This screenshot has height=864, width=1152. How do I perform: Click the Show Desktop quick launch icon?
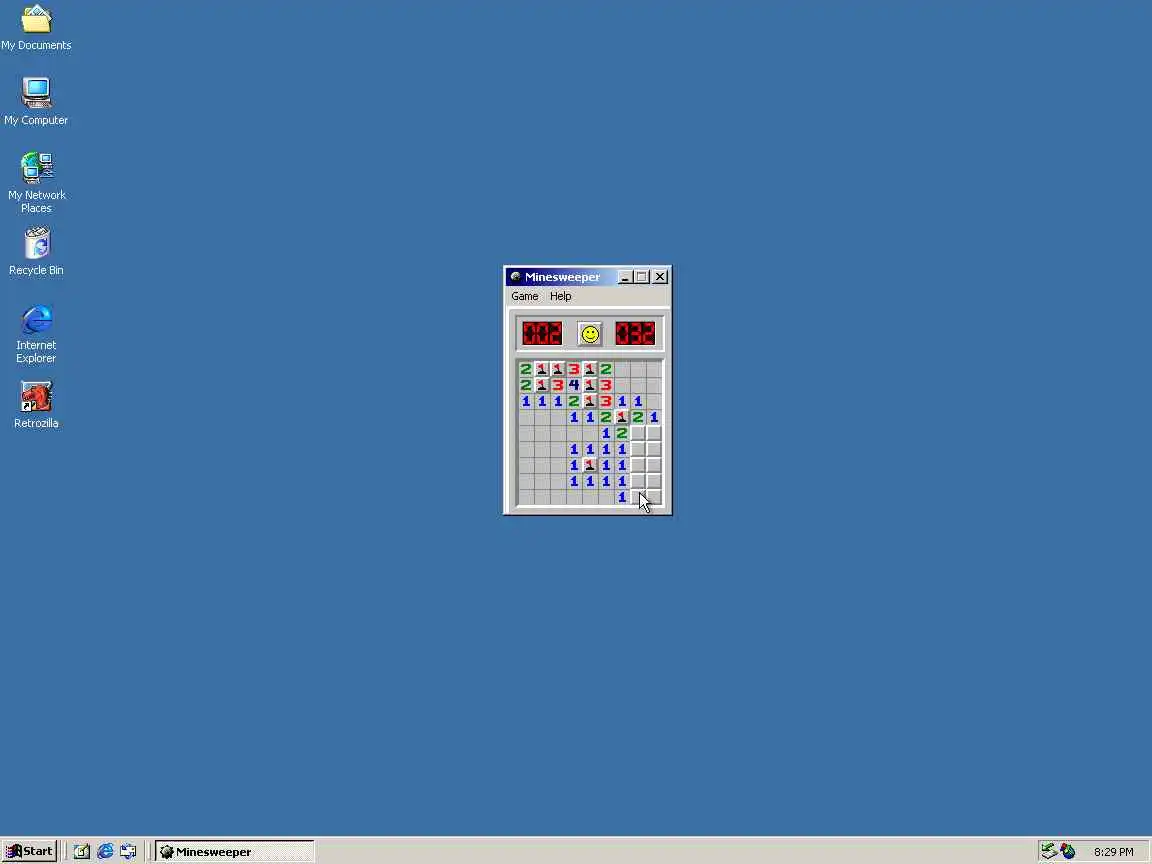(x=82, y=852)
